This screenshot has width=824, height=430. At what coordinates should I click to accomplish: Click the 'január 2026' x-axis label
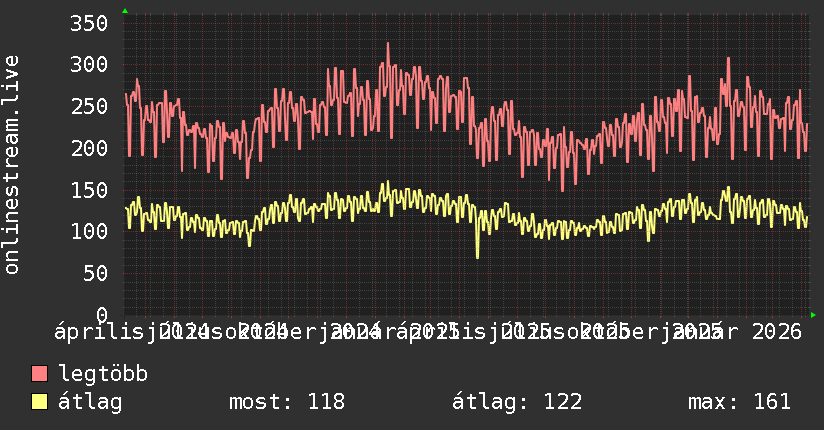pyautogui.click(x=738, y=332)
